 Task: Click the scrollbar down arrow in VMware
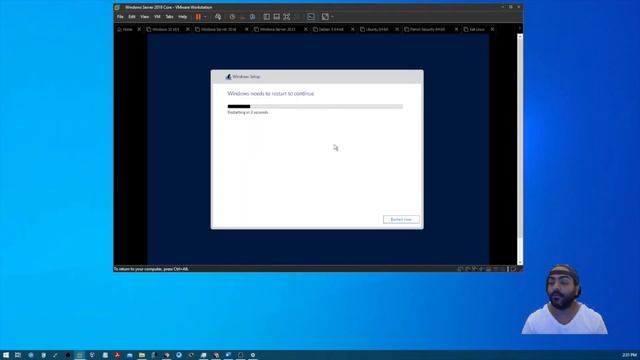pyautogui.click(x=520, y=262)
